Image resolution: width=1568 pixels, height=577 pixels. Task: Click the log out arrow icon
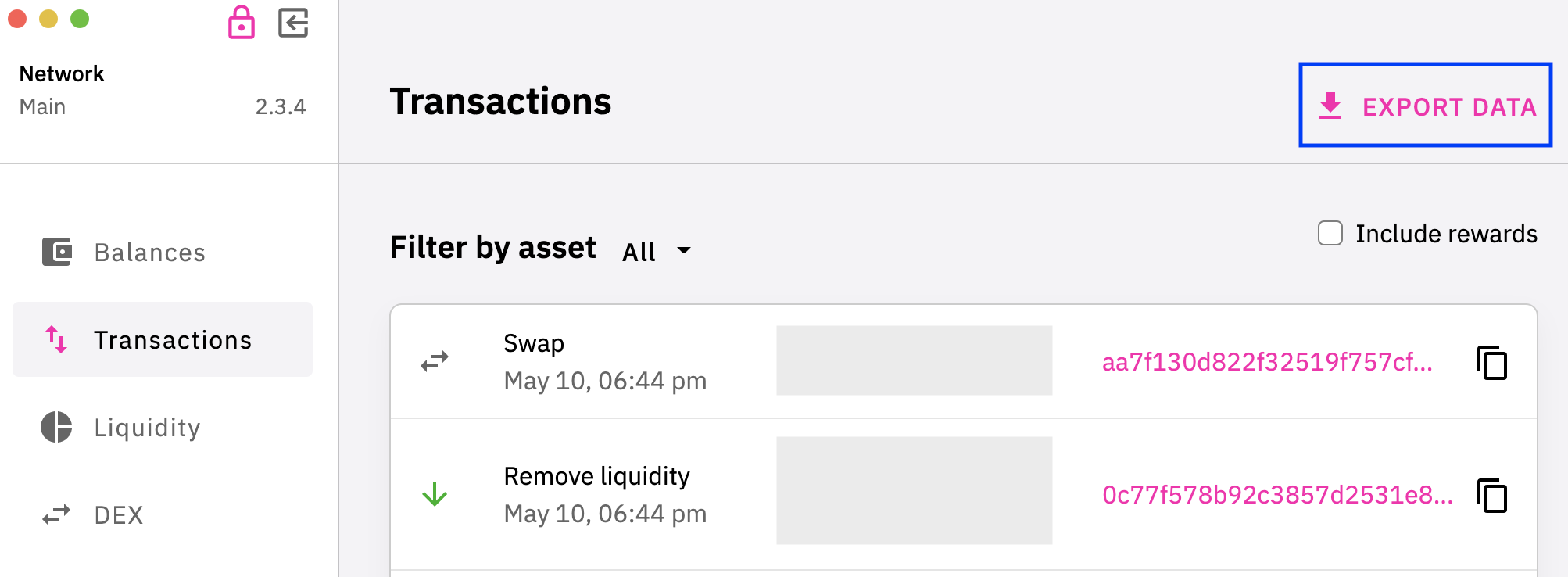click(x=293, y=23)
